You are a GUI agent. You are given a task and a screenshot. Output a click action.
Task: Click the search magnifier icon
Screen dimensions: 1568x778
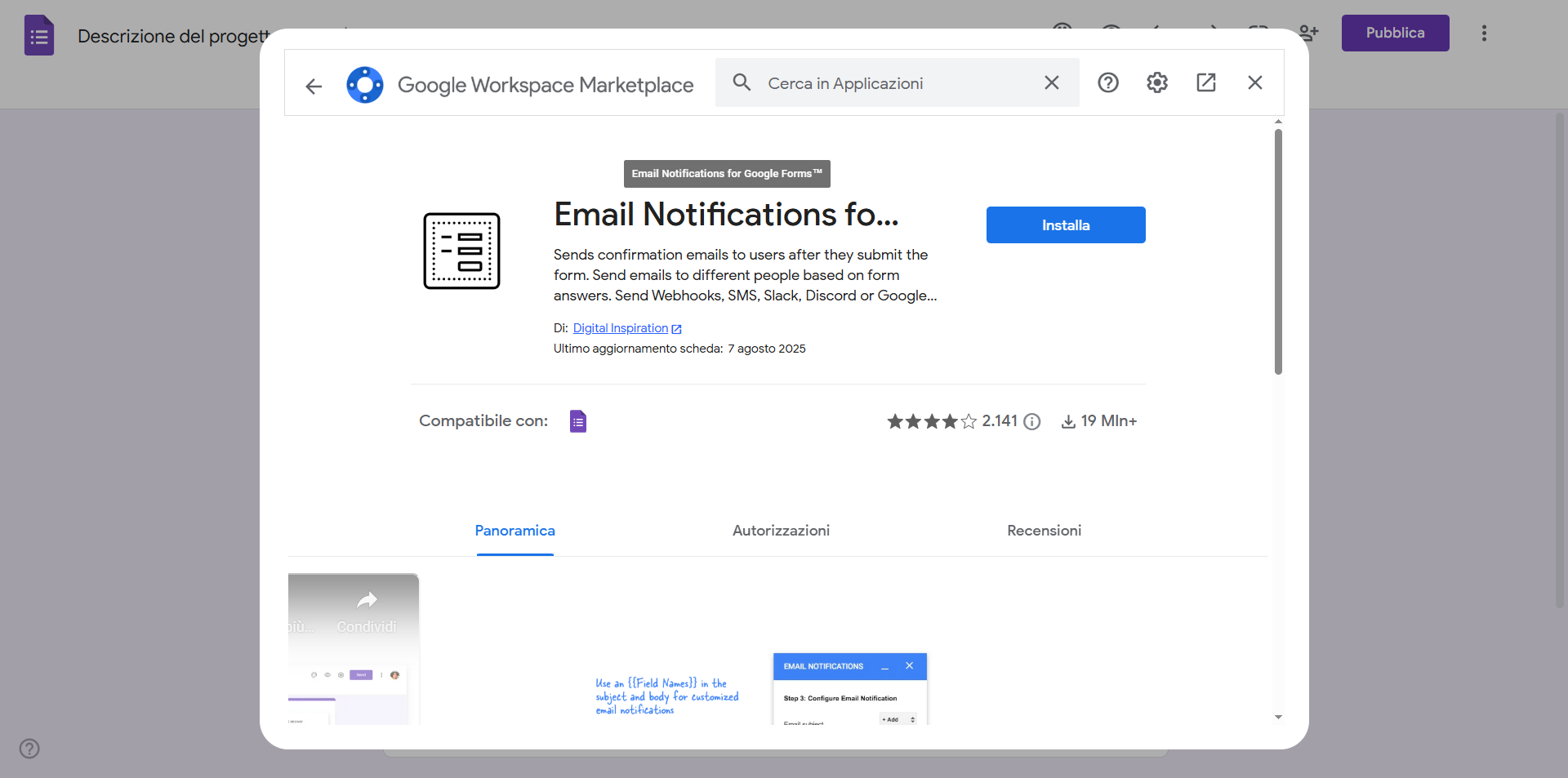tap(742, 82)
